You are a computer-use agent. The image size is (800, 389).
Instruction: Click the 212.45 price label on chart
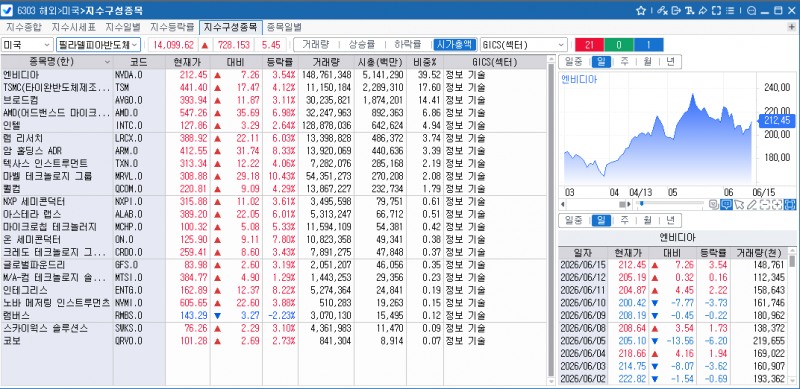[x=777, y=120]
